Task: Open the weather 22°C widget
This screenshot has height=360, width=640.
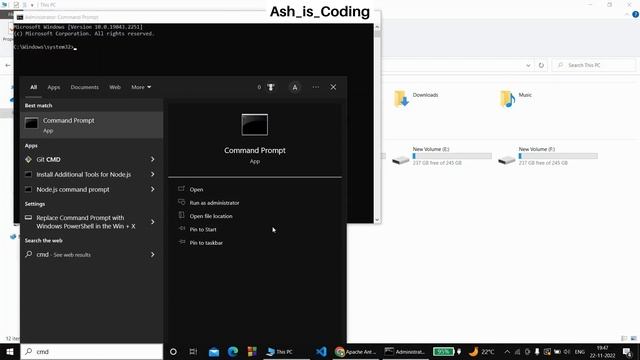Action: click(x=482, y=351)
